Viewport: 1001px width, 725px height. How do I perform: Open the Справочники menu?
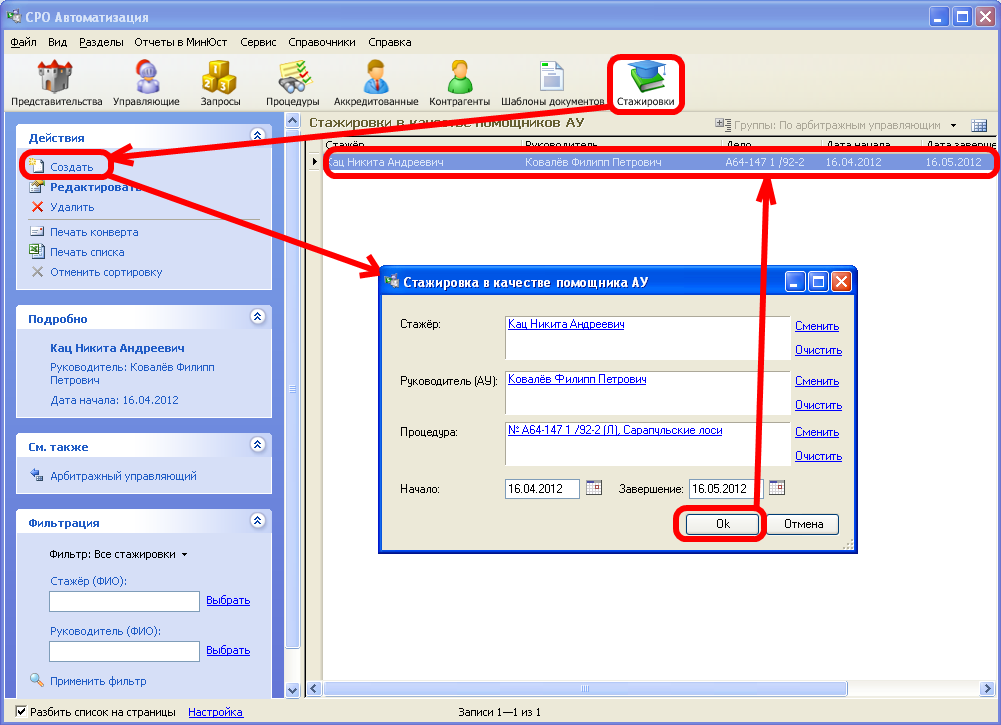[x=322, y=42]
